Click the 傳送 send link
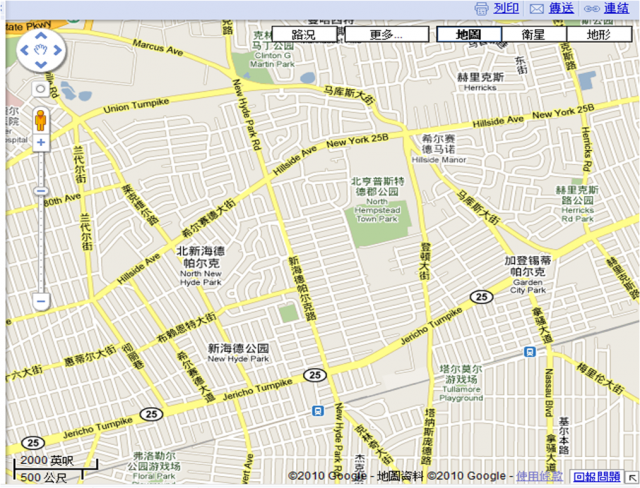Viewport: 640px width, 488px height. pyautogui.click(x=561, y=9)
